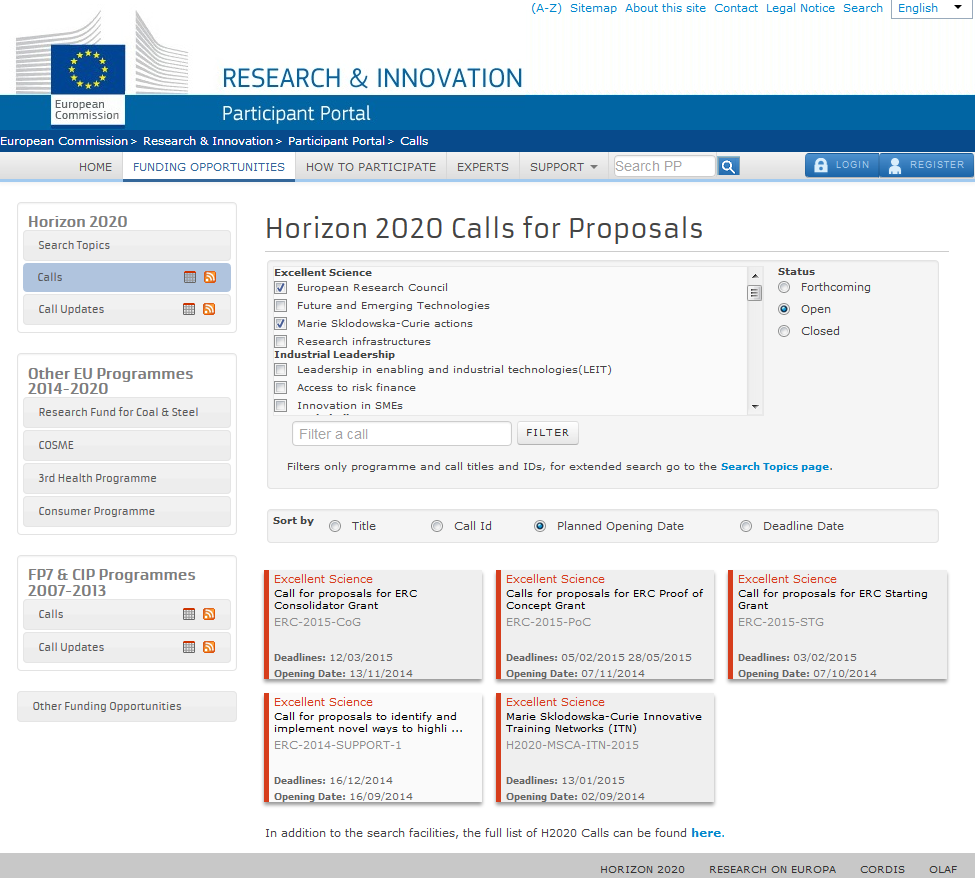Click the LOGIN padlock button

842,165
